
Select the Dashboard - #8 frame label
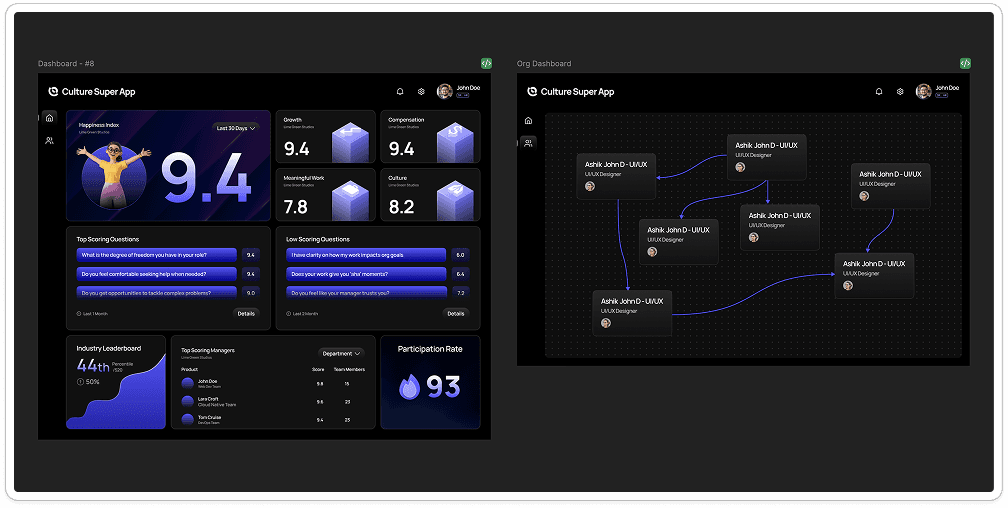(x=66, y=64)
